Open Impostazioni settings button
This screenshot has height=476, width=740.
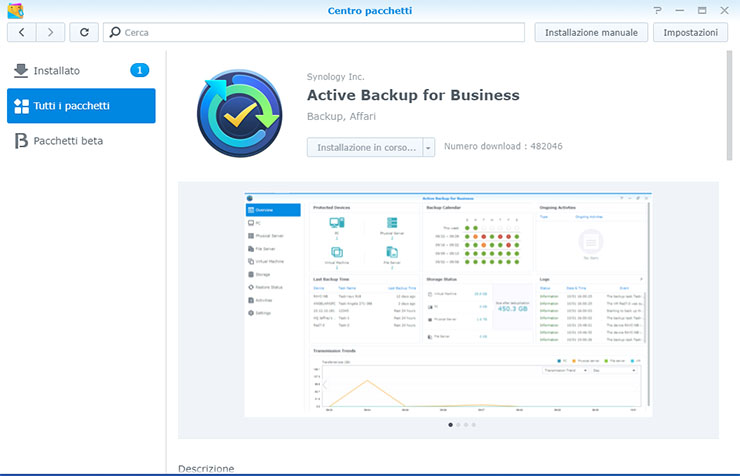click(x=690, y=32)
